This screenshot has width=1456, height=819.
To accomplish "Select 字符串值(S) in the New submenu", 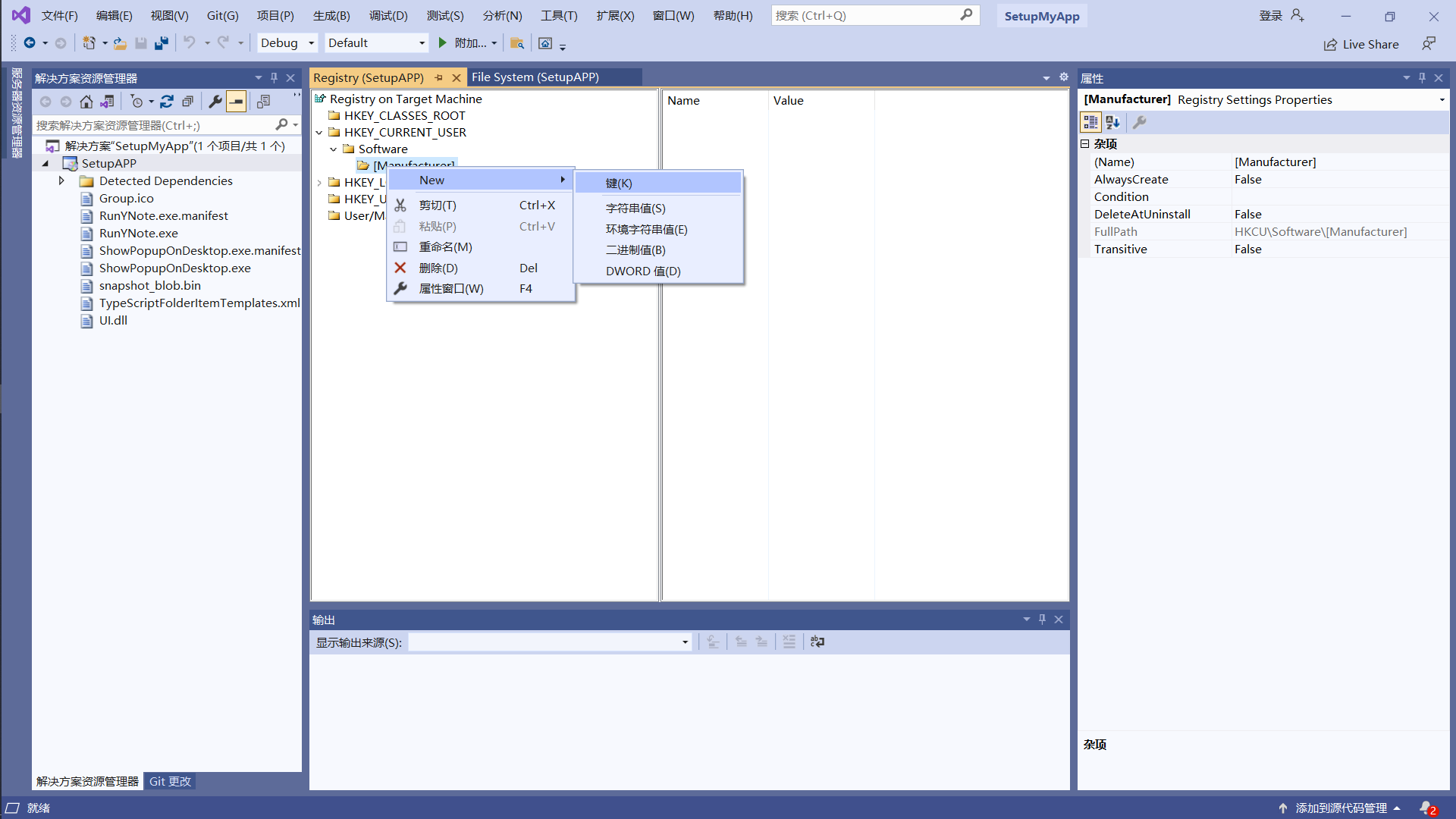I will pos(635,209).
